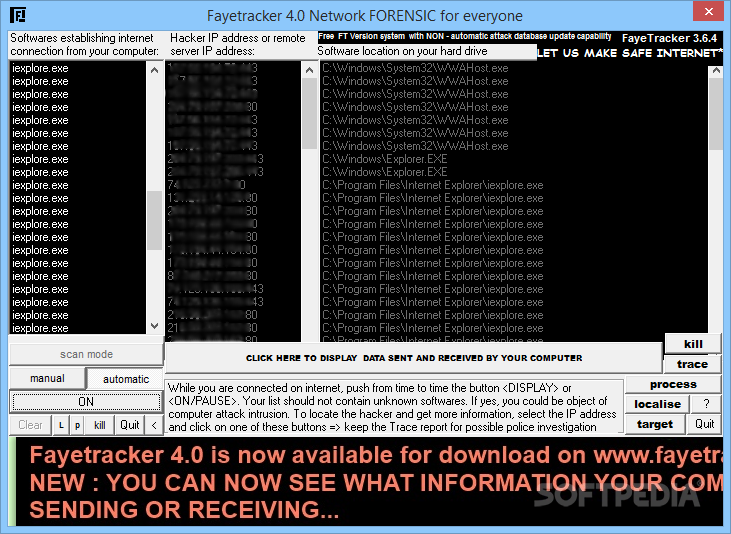Click the small L button

pyautogui.click(x=61, y=425)
